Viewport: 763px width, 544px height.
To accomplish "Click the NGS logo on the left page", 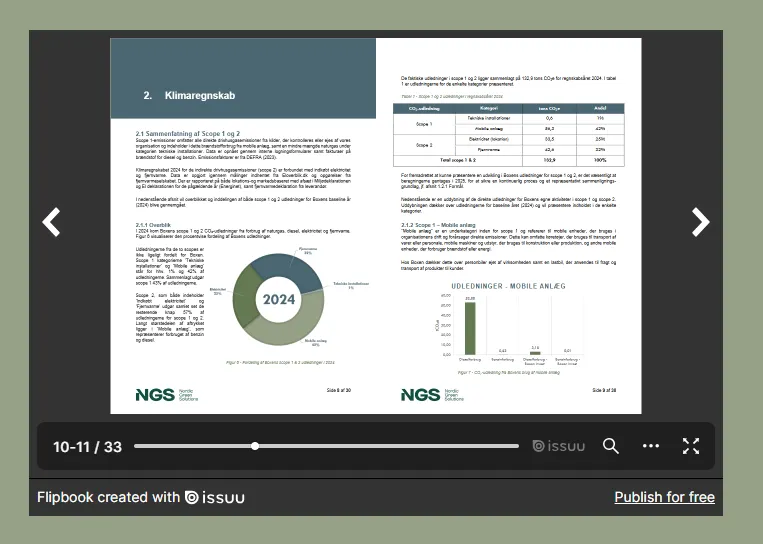I will (x=155, y=394).
